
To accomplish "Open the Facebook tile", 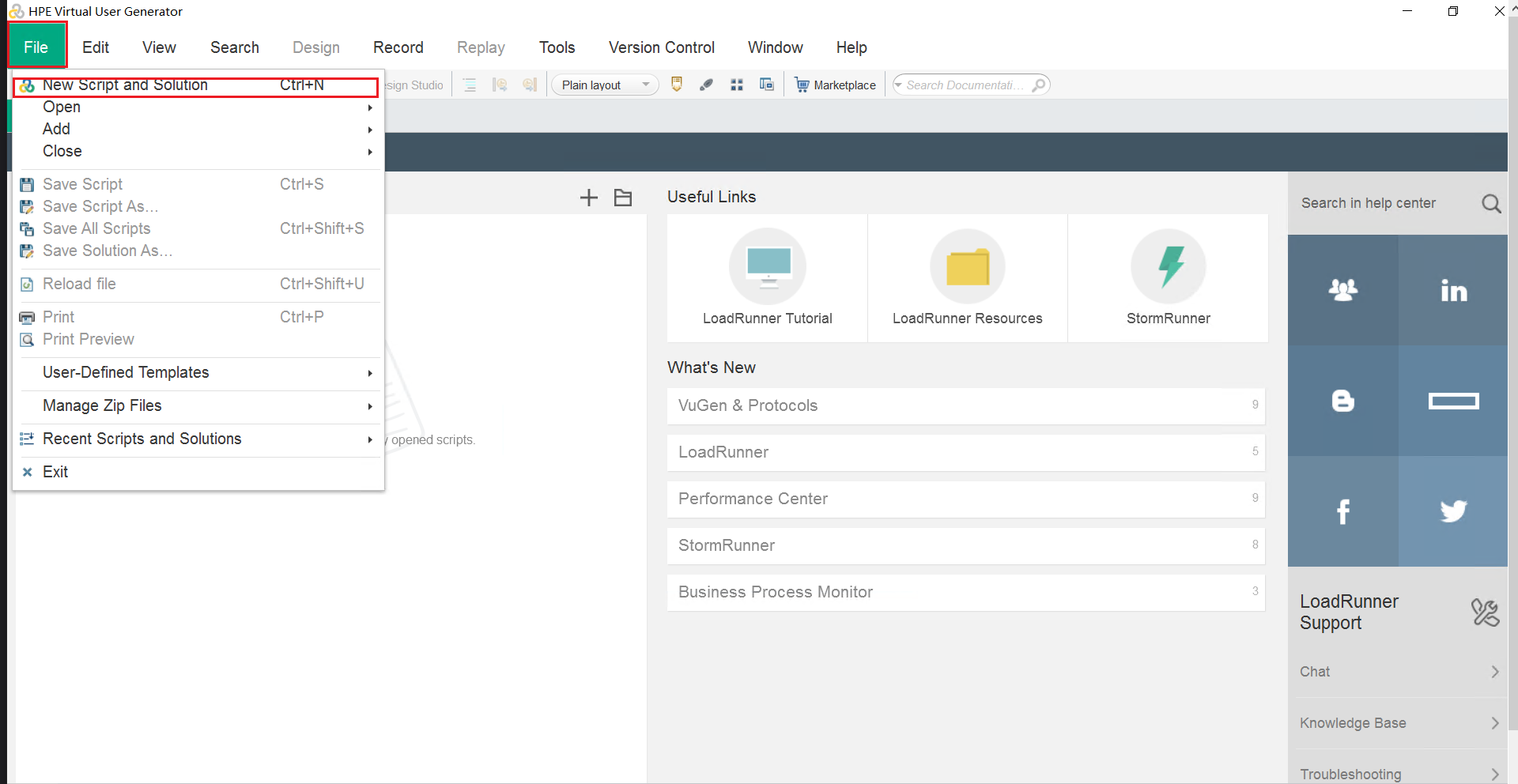I will coord(1343,511).
